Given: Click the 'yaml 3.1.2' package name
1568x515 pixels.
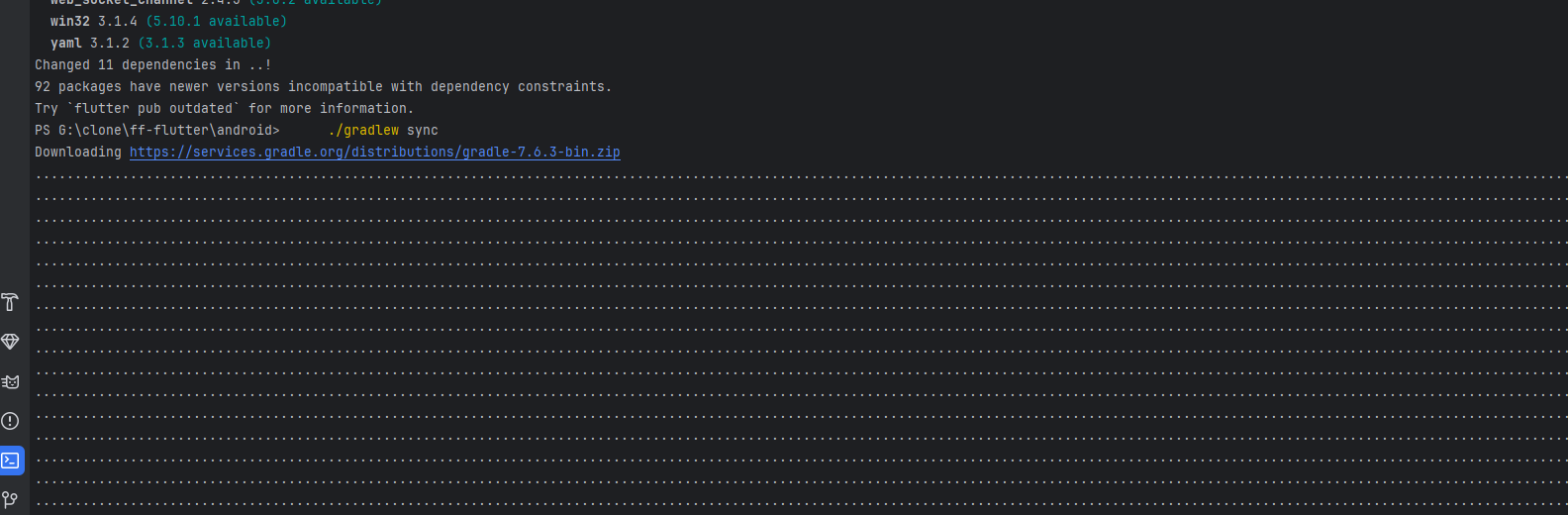Looking at the screenshot, I should 90,43.
